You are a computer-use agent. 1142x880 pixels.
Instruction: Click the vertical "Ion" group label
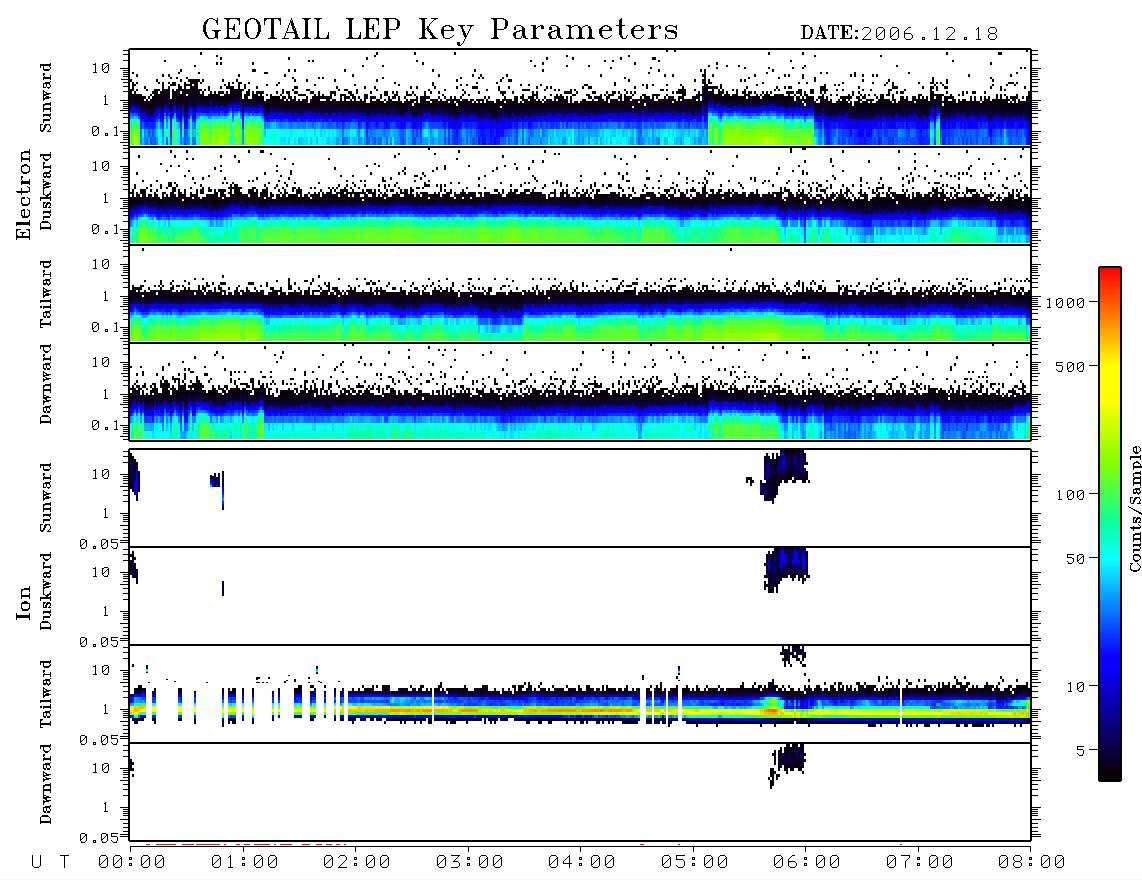coord(23,602)
